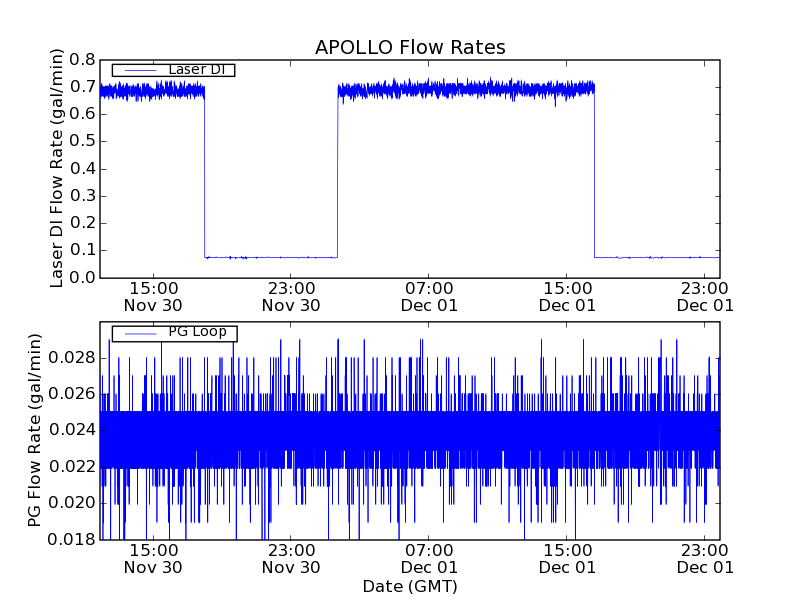The image size is (800, 600).
Task: Click the APOLLO Flow Rates chart title
Action: (410, 47)
